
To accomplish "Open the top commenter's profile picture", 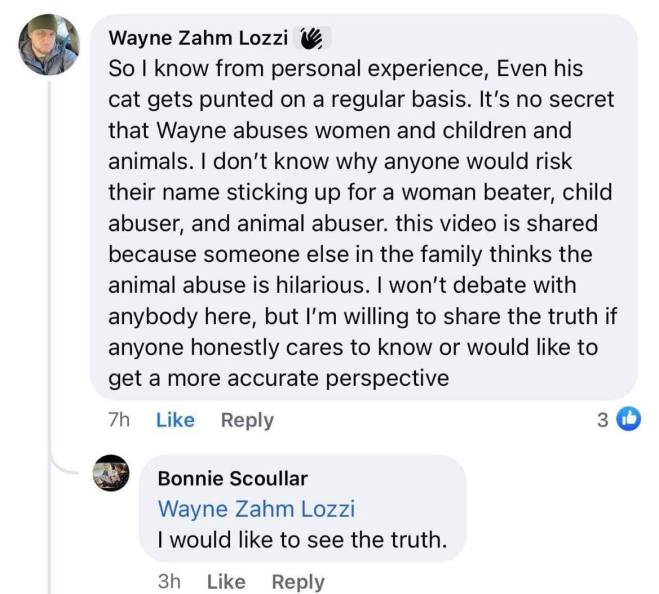I will pos(49,46).
